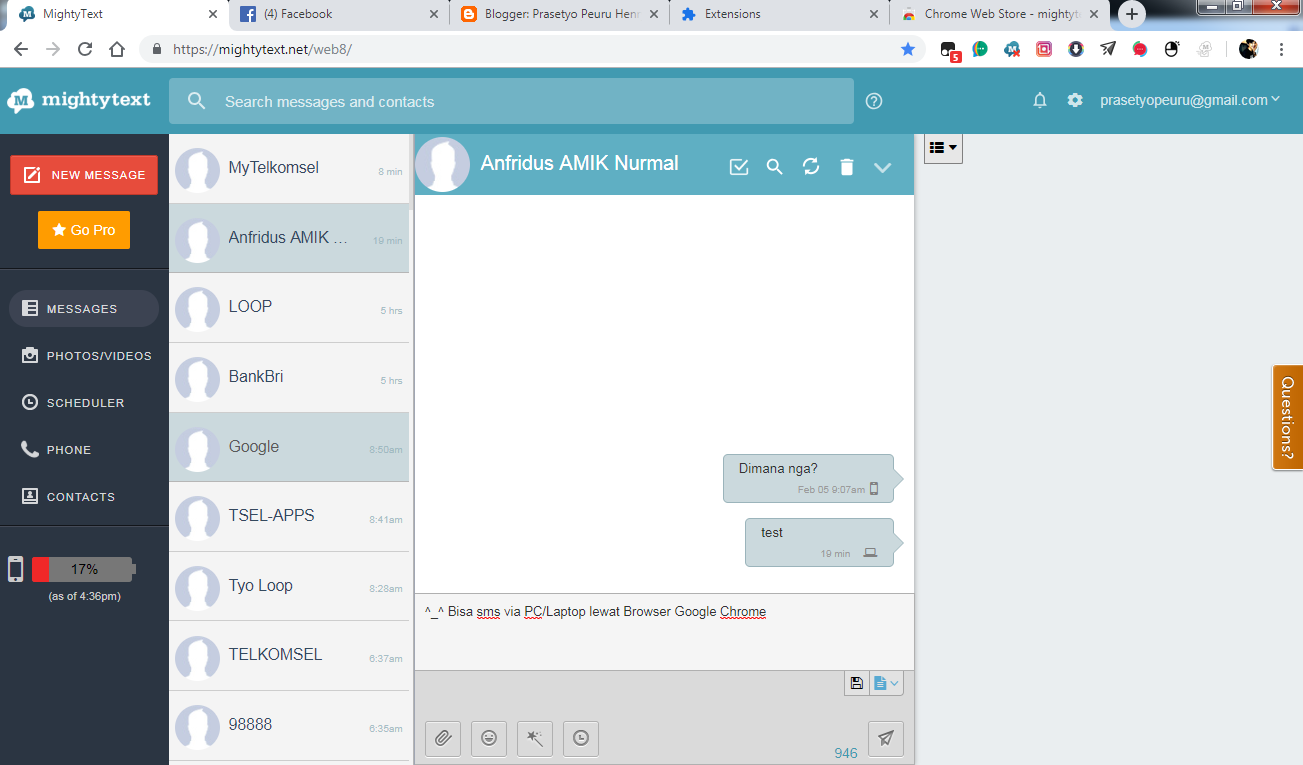Close the Facebook browser tab
Image resolution: width=1303 pixels, height=765 pixels.
pyautogui.click(x=433, y=15)
